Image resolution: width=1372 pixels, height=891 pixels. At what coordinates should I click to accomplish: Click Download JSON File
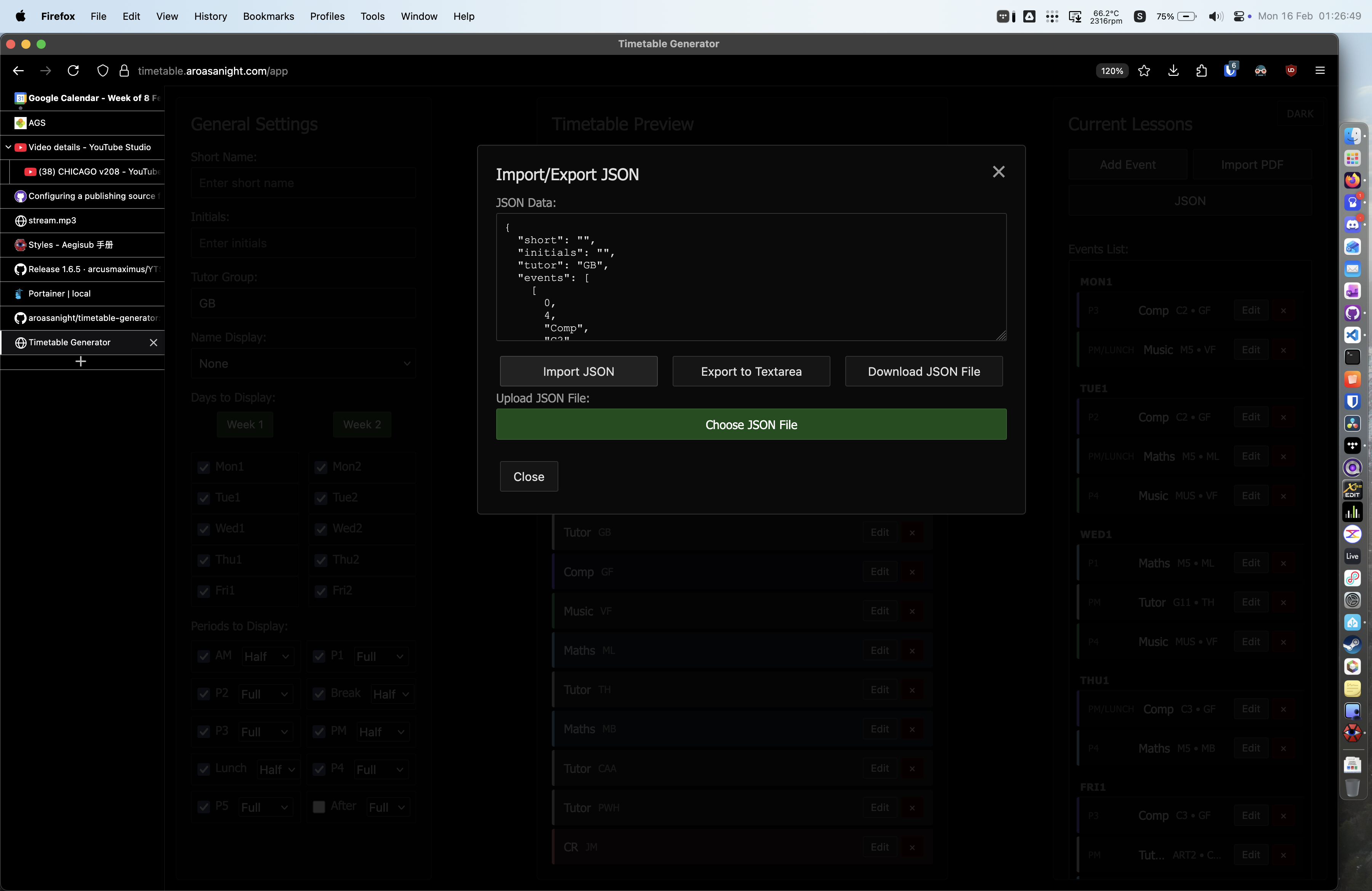tap(923, 371)
